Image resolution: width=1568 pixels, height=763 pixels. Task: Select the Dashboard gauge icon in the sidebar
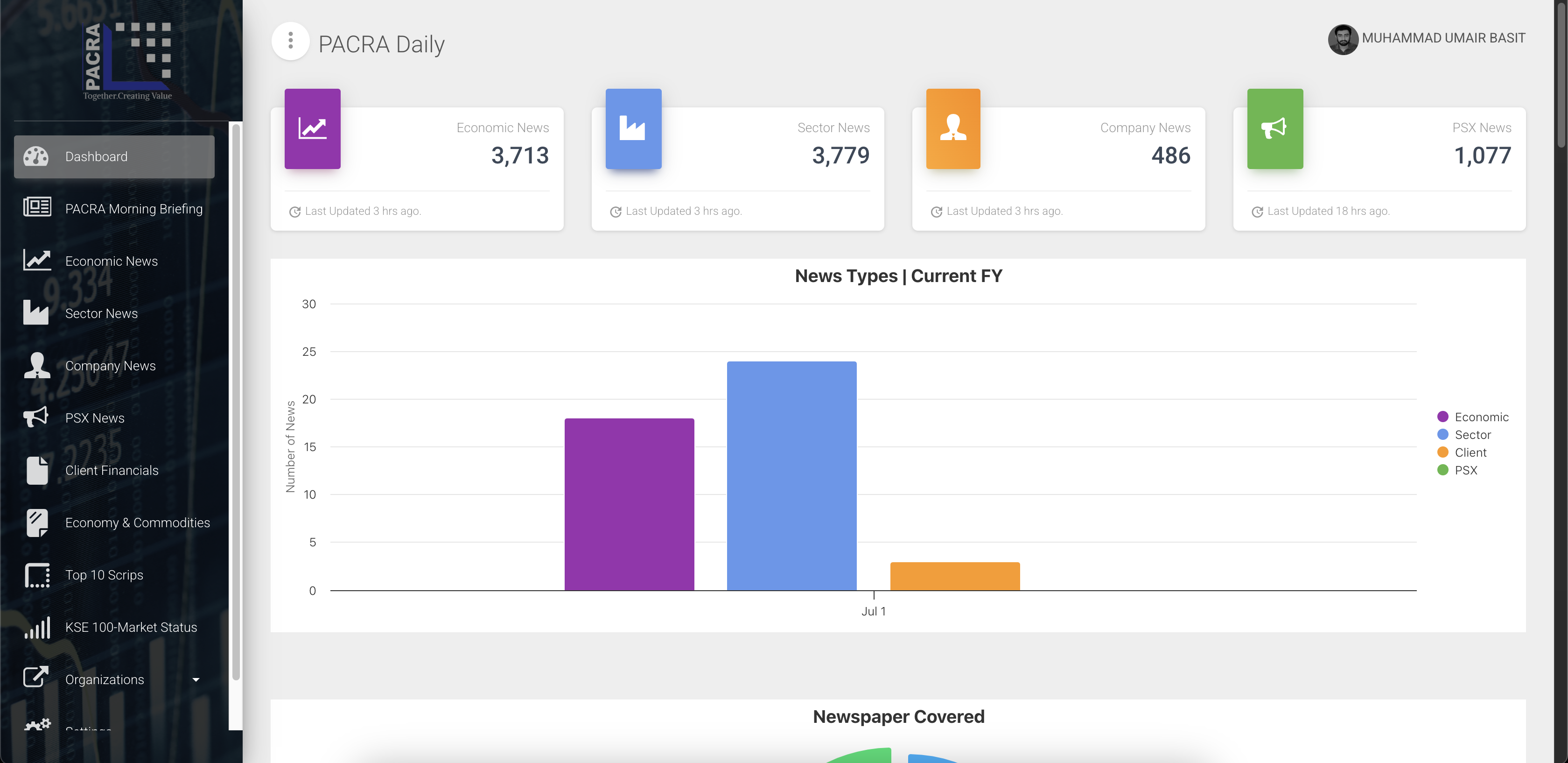[36, 156]
